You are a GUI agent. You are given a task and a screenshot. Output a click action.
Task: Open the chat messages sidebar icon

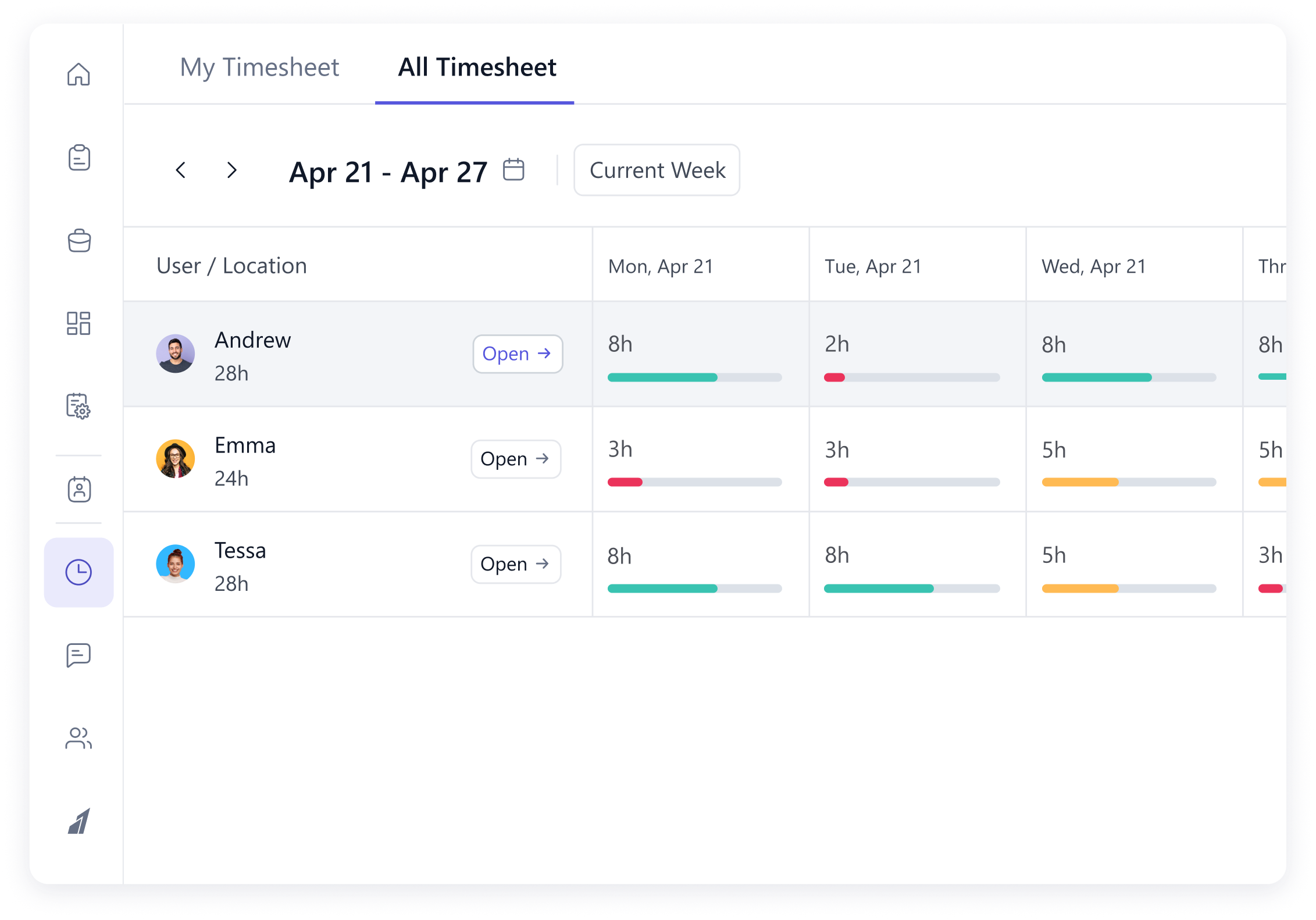[79, 655]
